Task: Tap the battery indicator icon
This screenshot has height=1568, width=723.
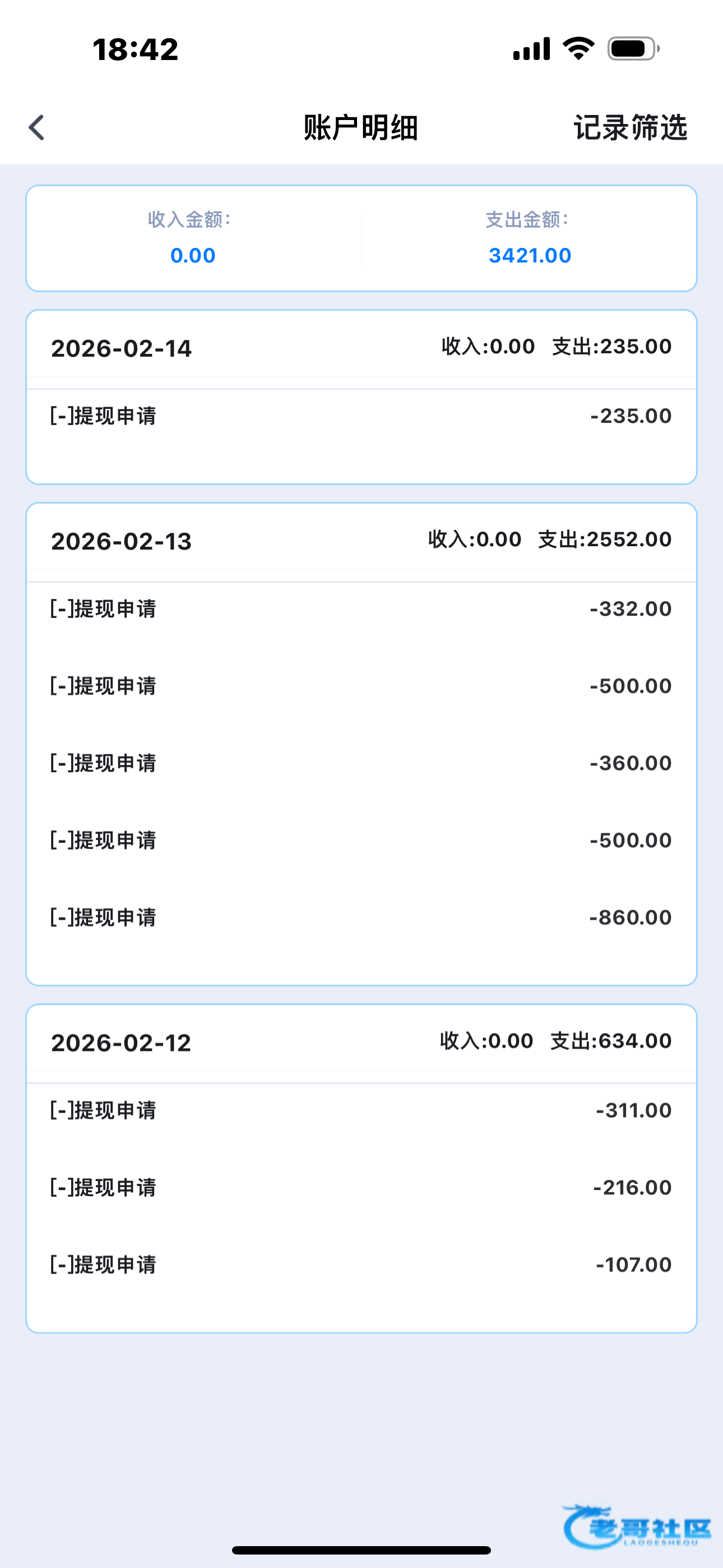Action: (x=633, y=49)
